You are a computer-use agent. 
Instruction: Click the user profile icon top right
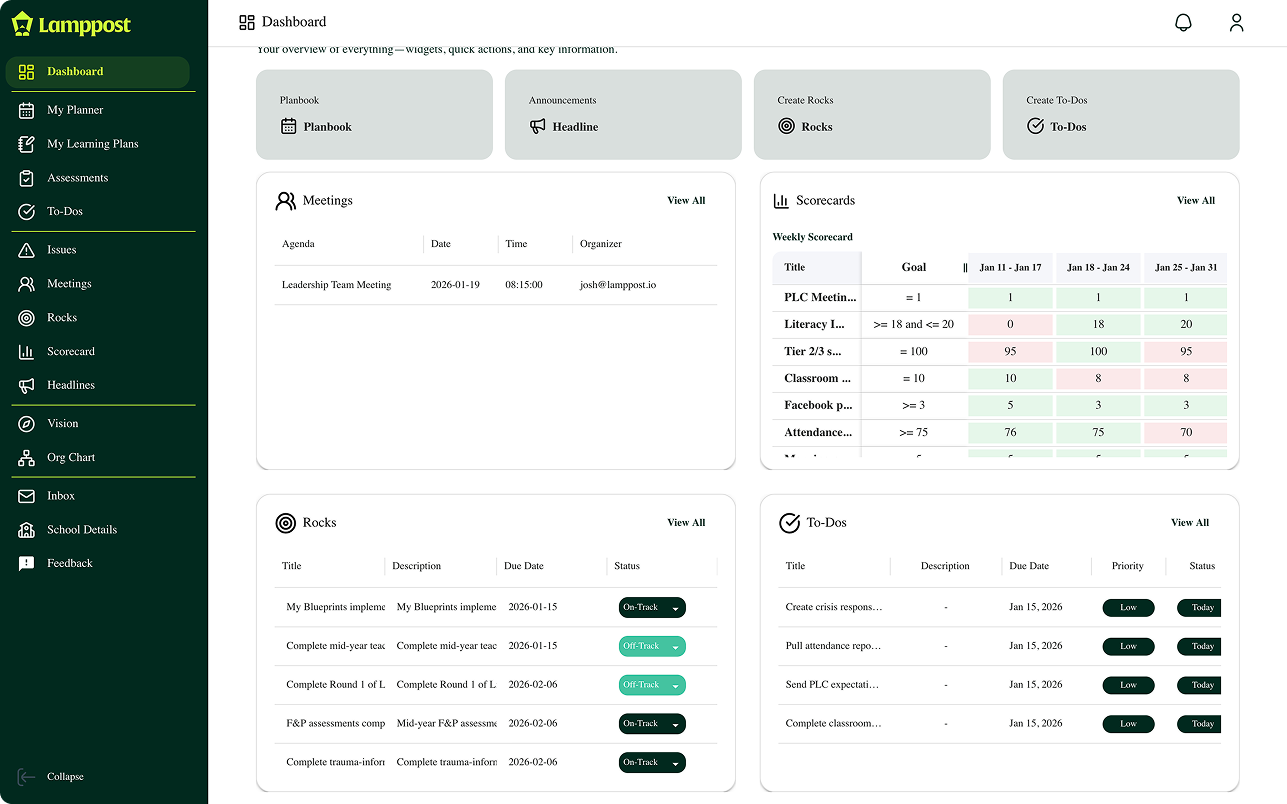1236,21
